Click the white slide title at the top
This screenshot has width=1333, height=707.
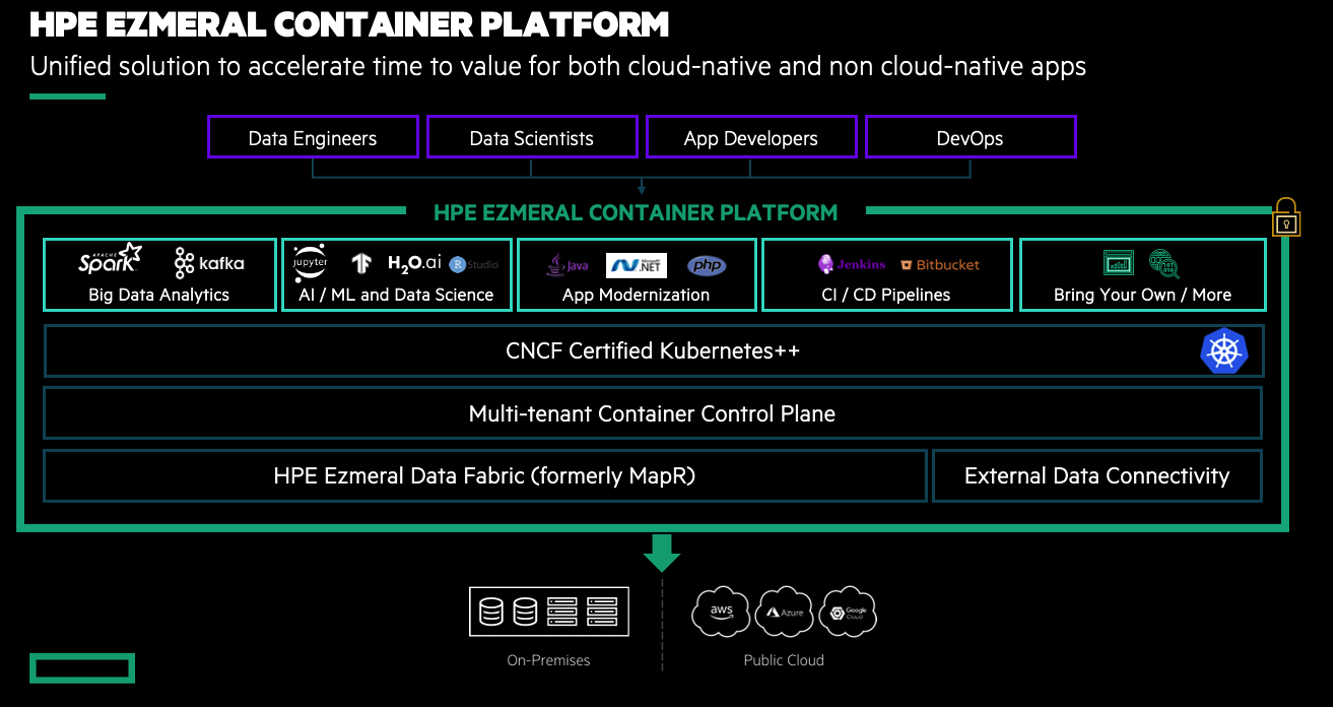click(349, 24)
